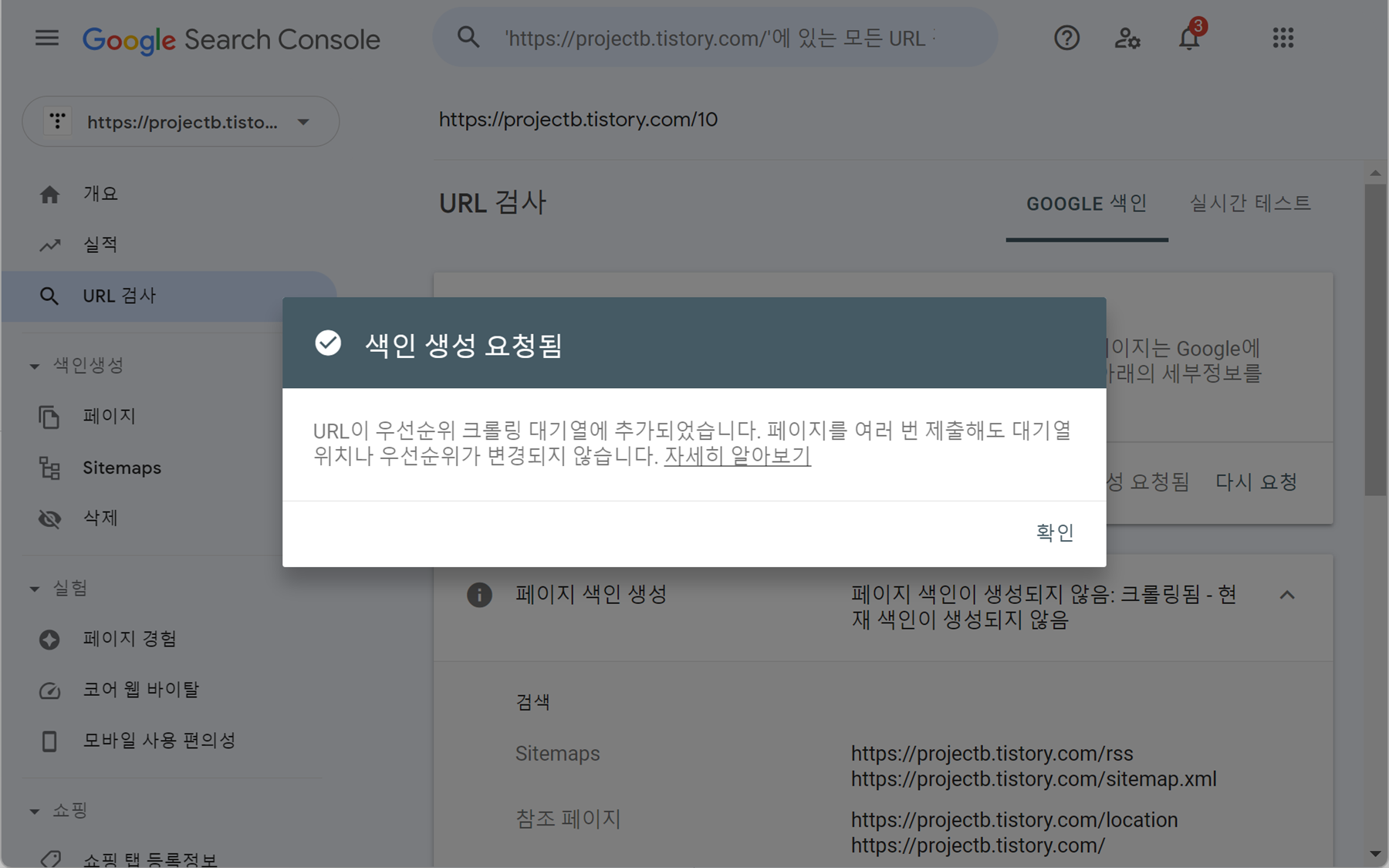Viewport: 1389px width, 868px height.
Task: Click the vertical scrollbar thumb
Action: [1375, 339]
